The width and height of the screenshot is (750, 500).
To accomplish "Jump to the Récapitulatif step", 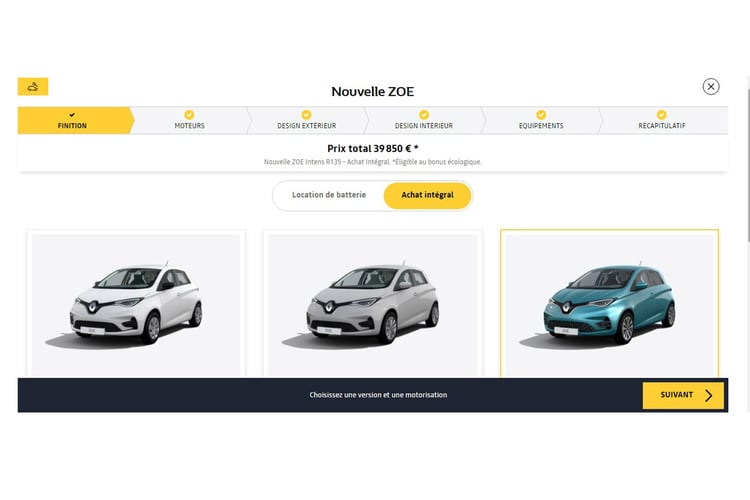I will tap(664, 120).
